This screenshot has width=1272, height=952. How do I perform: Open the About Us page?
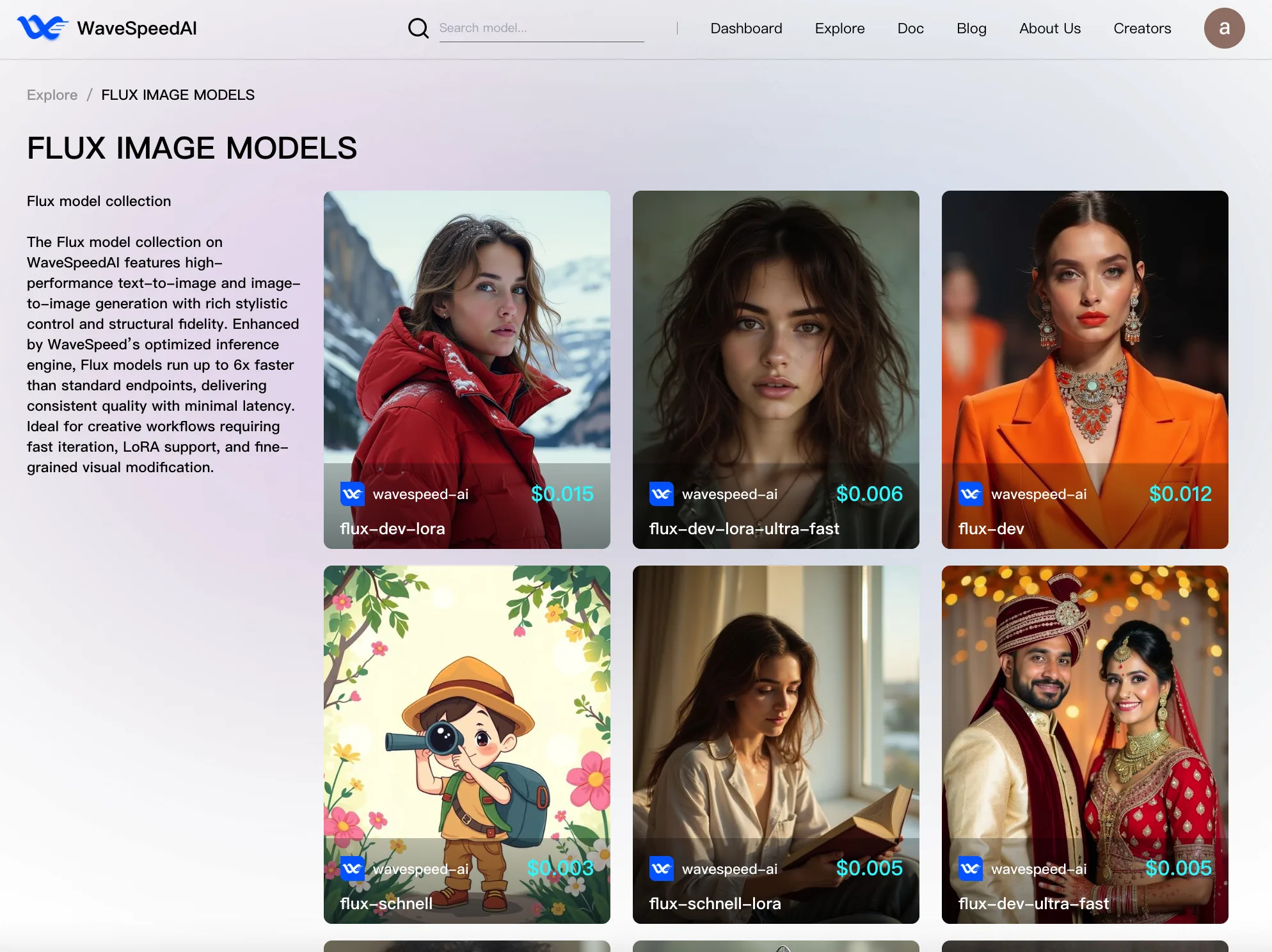pyautogui.click(x=1050, y=28)
